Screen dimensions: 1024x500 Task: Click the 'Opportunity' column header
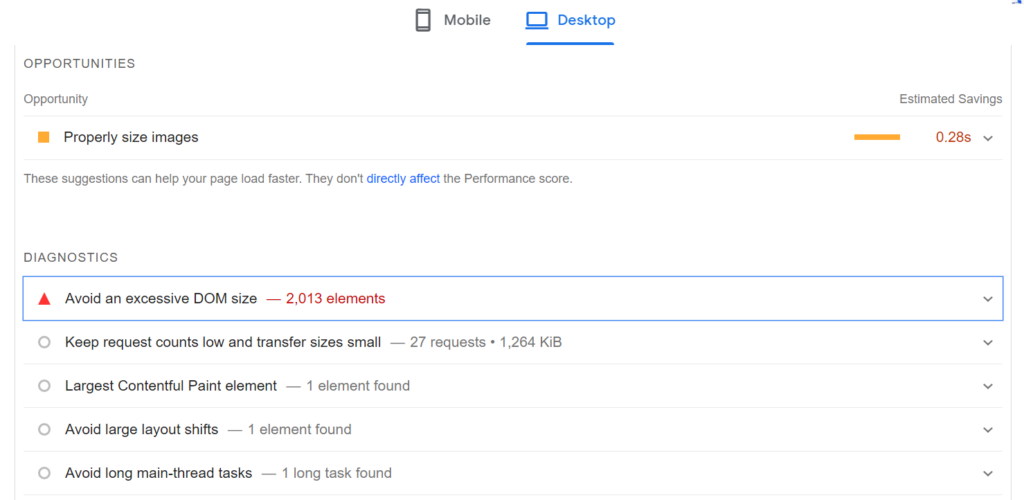point(56,99)
